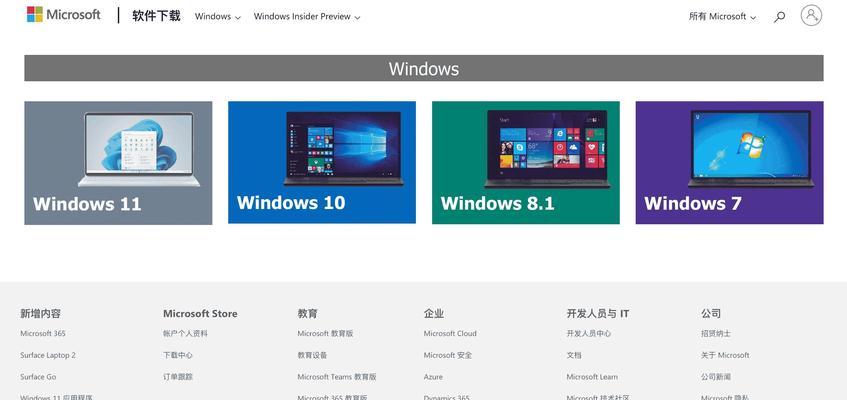Click the Surface Go footer link

click(x=38, y=377)
